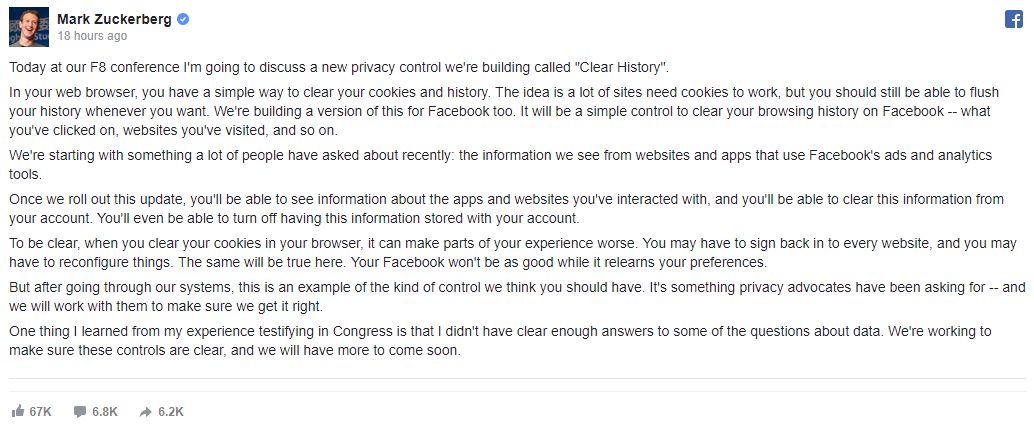1034x428 pixels.
Task: Click the paragraph beginning "Once we roll out"
Action: coord(506,209)
